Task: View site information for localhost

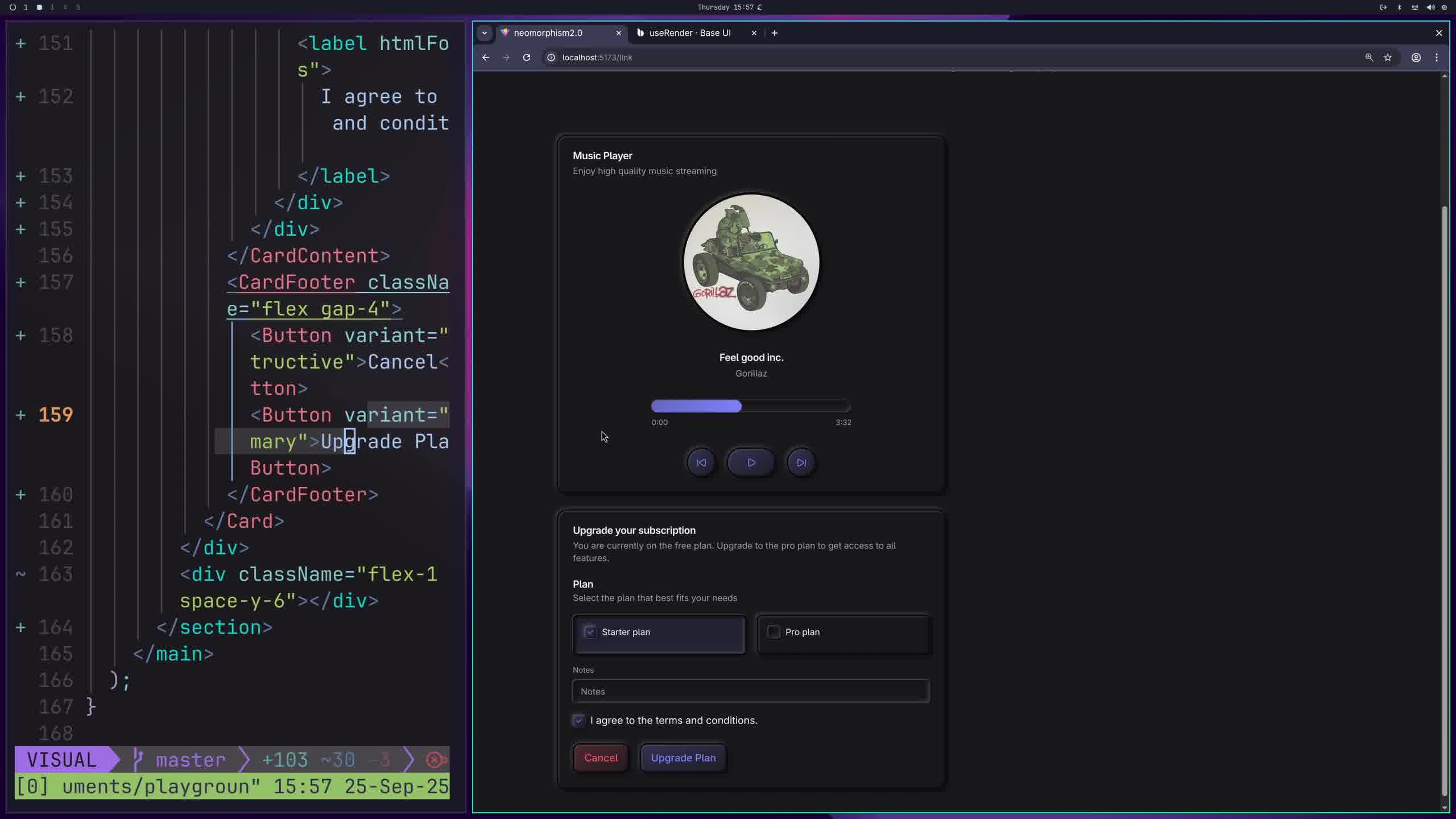Action: (551, 57)
